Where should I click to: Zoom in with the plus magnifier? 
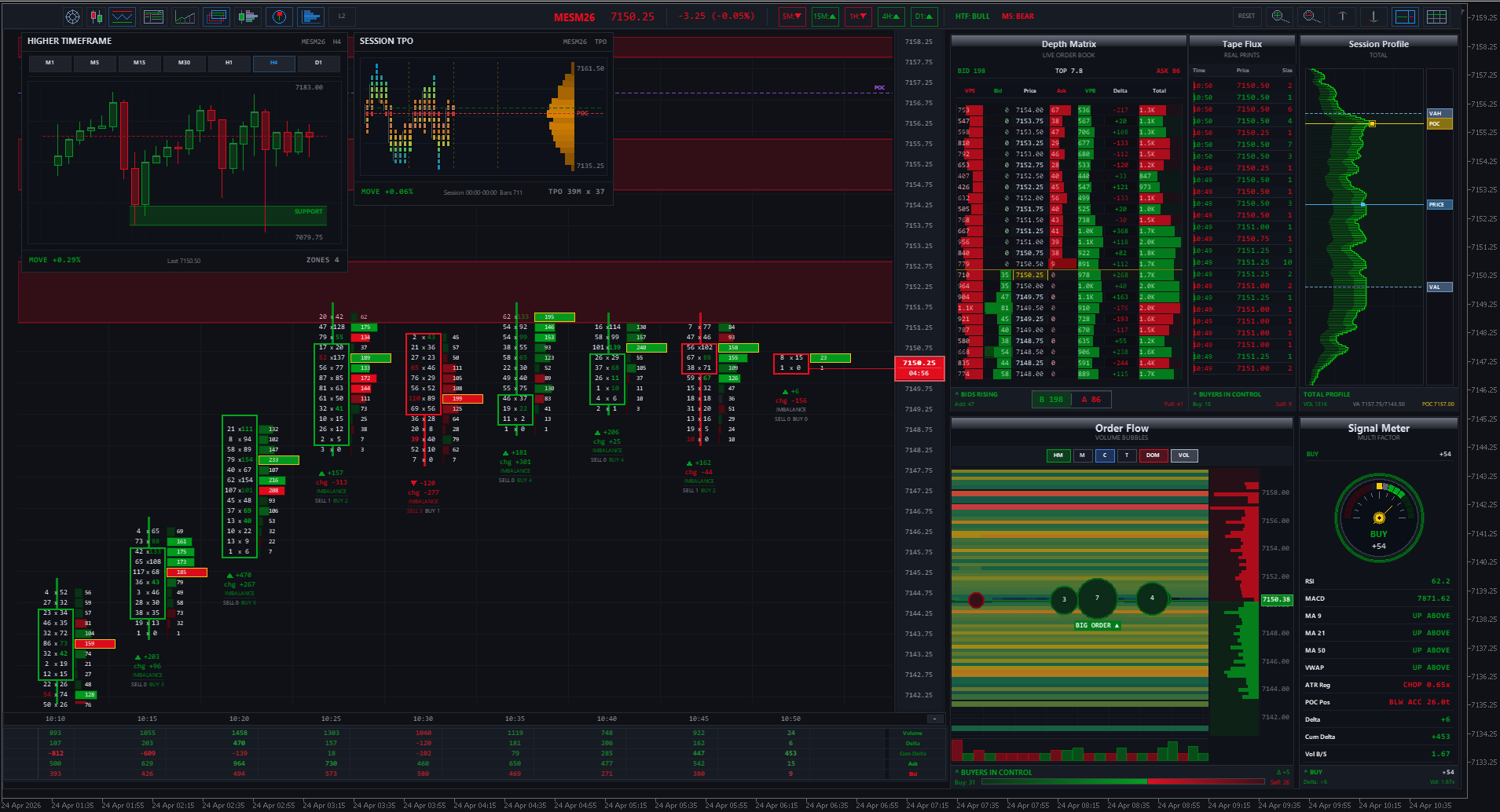[x=1279, y=16]
